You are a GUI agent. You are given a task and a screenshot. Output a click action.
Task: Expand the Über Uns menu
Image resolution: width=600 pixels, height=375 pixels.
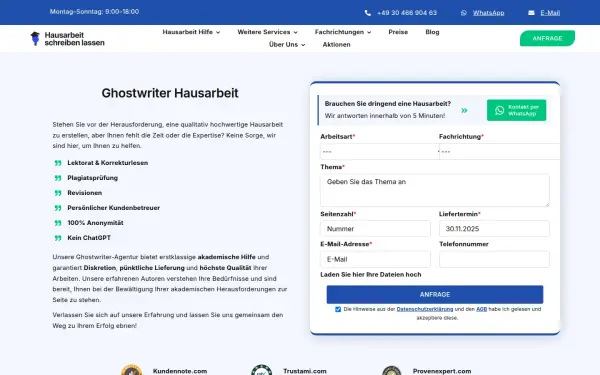click(287, 45)
